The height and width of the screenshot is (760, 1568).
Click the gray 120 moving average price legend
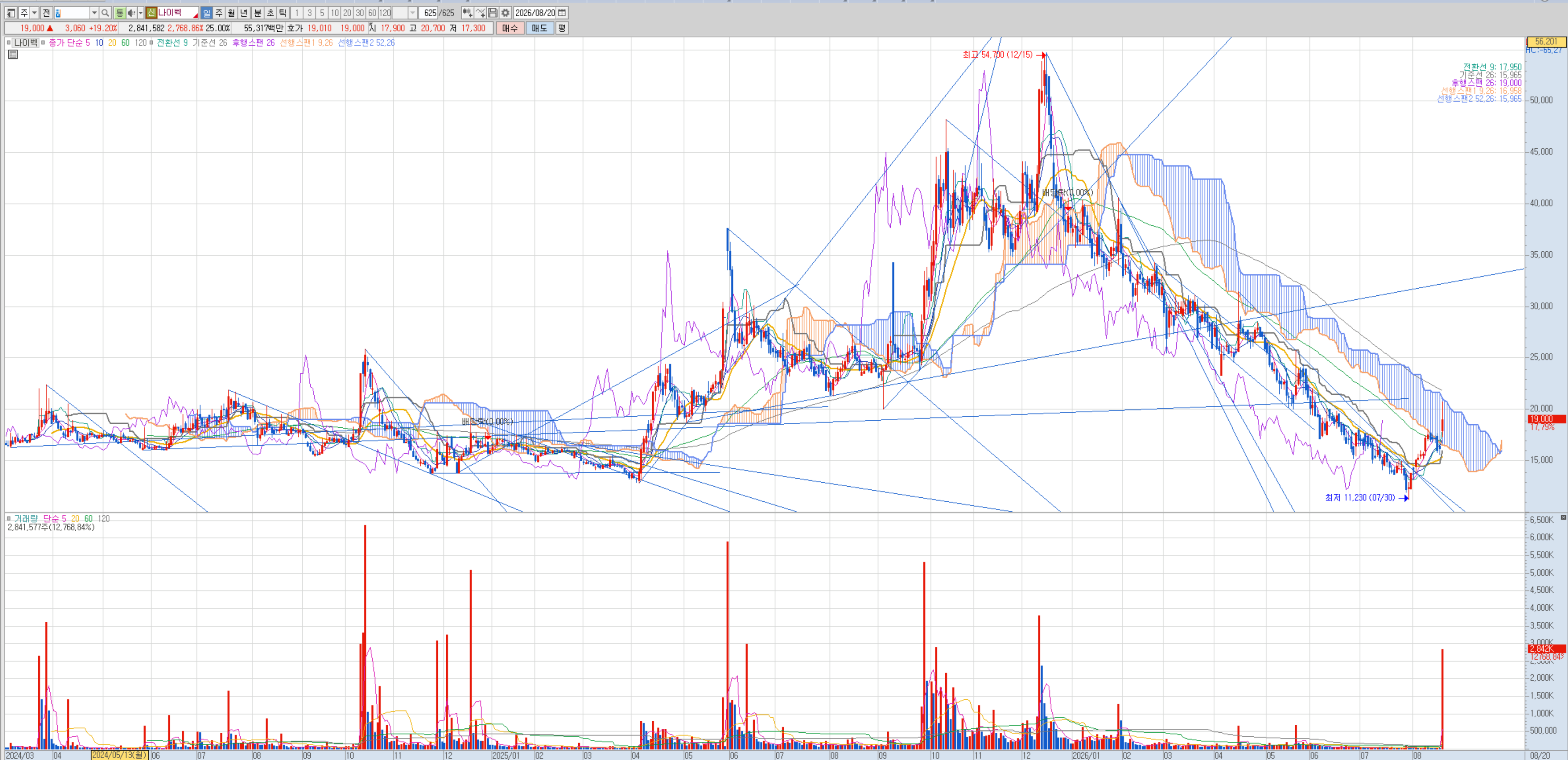point(141,43)
